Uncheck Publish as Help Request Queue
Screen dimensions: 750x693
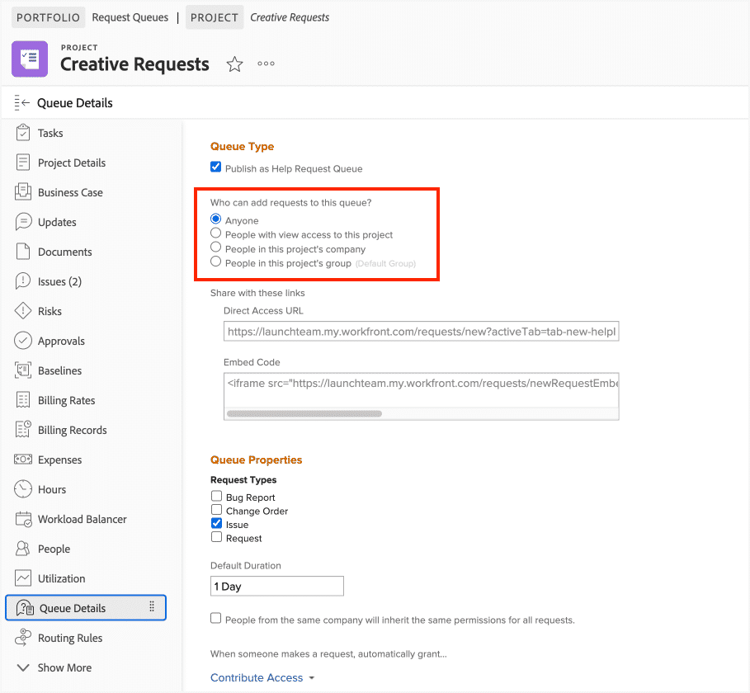216,167
